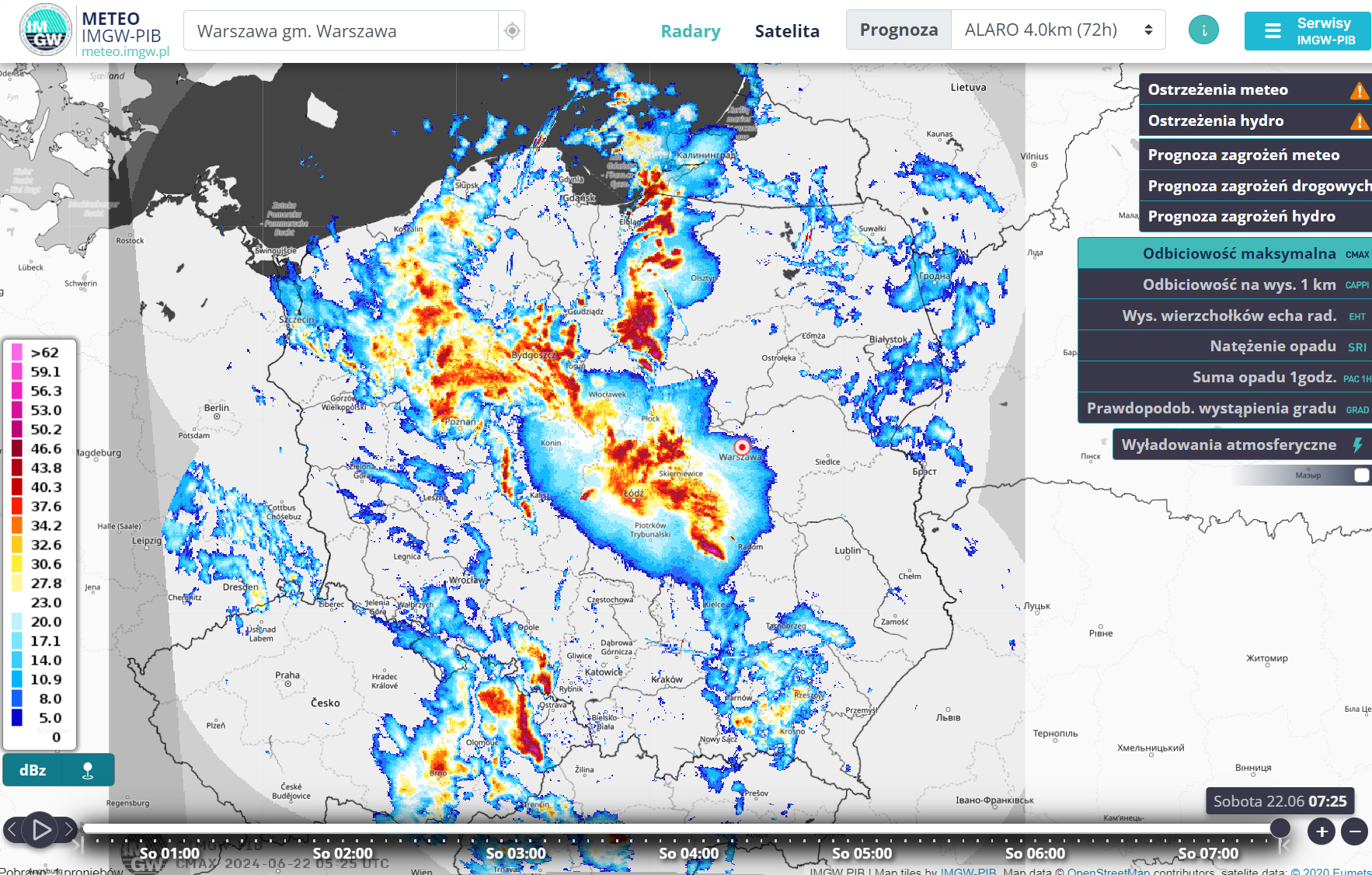
Task: Zoom in with the plus button
Action: pos(1322,831)
